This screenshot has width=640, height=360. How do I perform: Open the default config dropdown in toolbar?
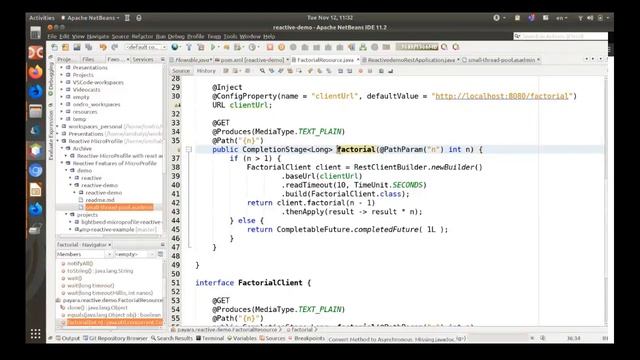pos(146,47)
